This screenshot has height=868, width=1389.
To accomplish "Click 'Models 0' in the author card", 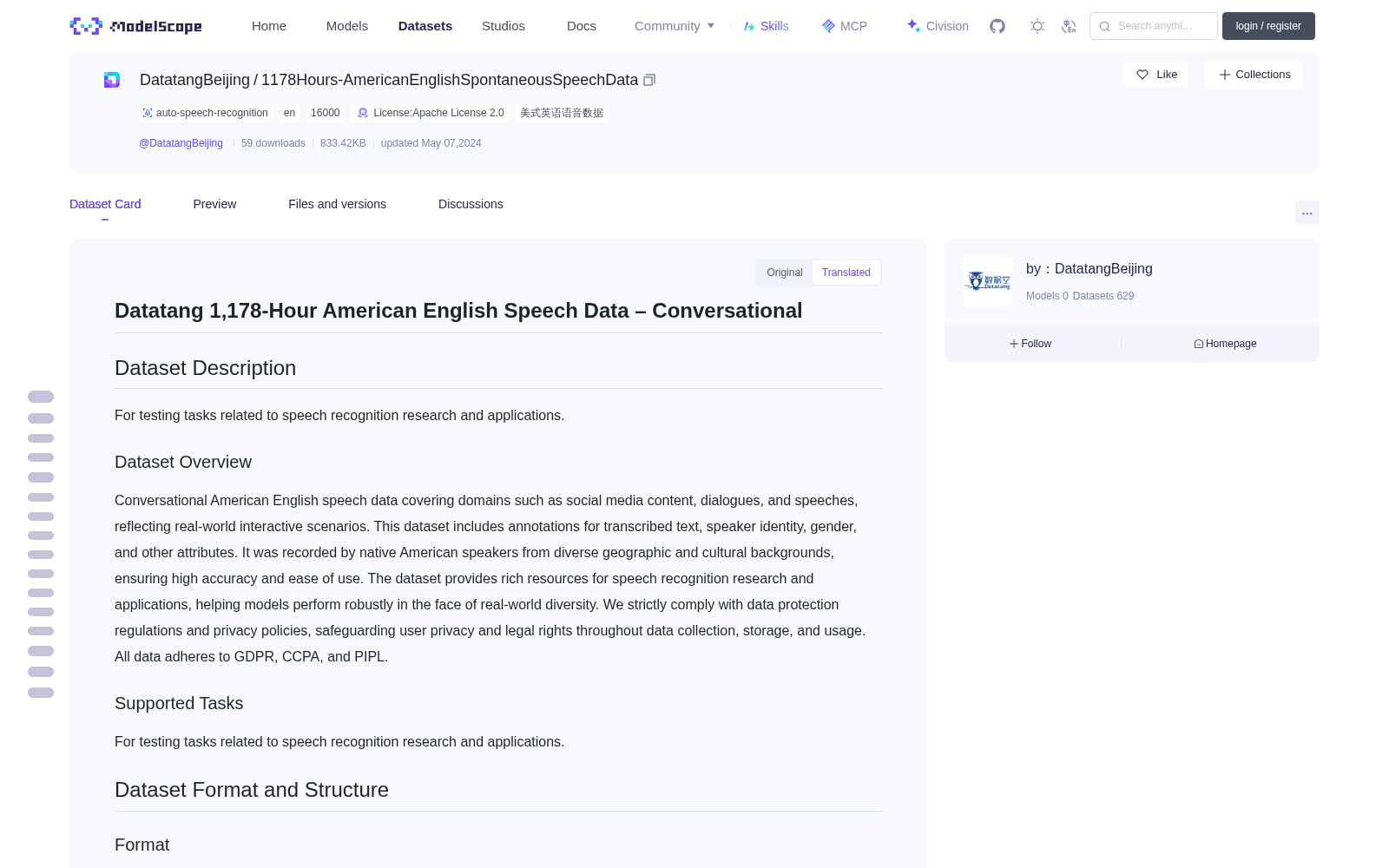I will tap(1047, 296).
